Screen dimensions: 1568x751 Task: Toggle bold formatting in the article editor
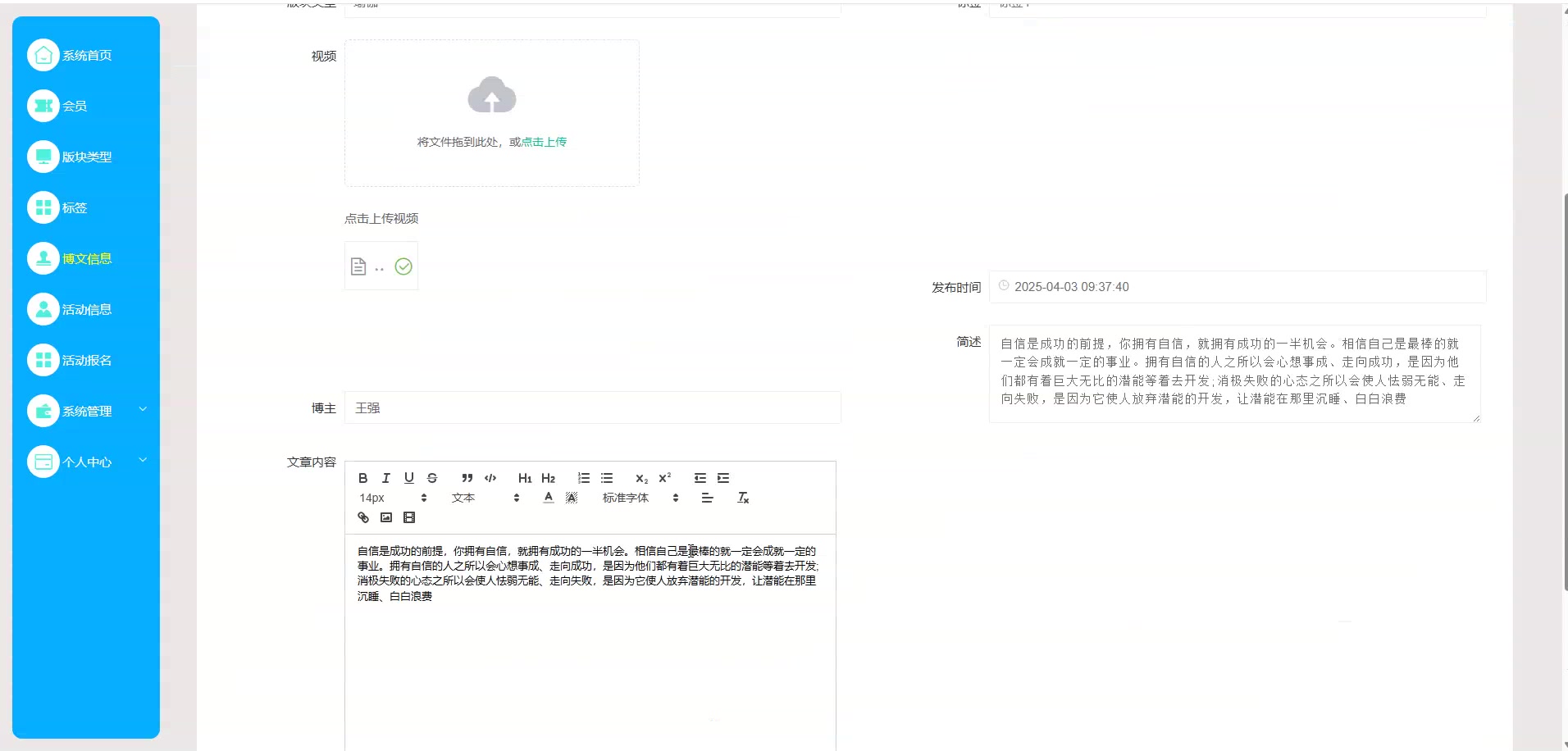[362, 478]
